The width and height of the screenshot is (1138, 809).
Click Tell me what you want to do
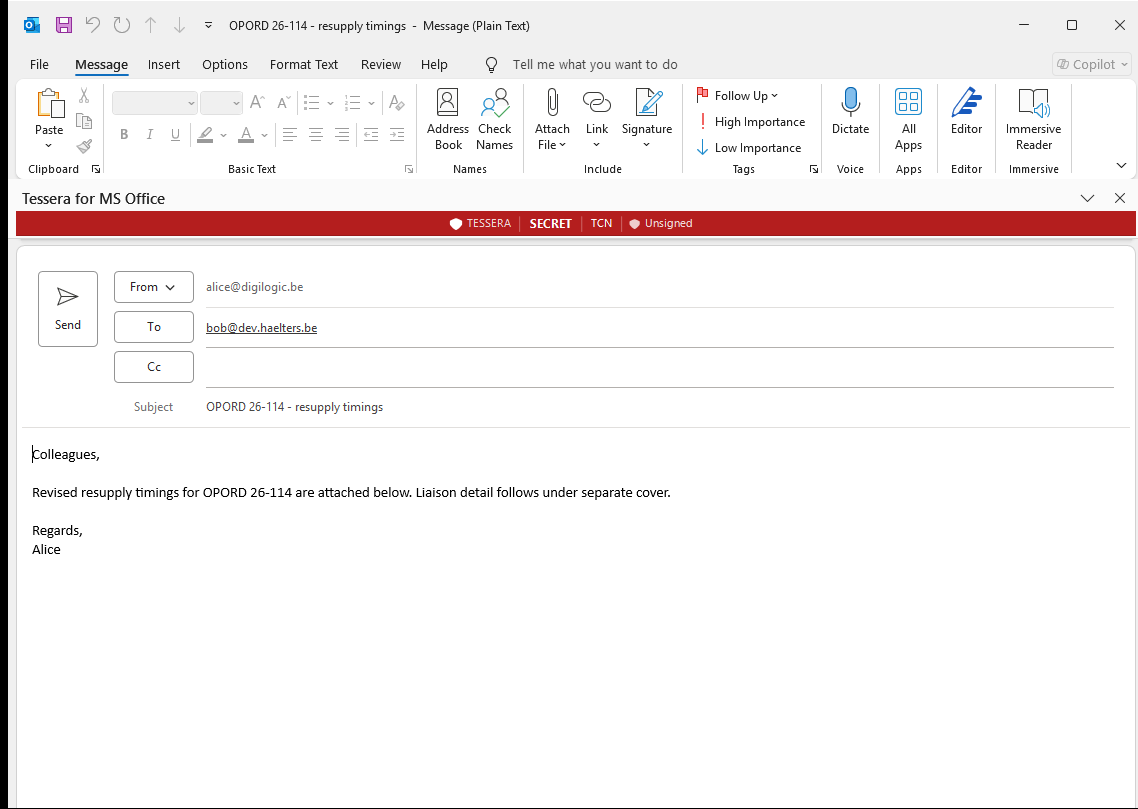(595, 65)
